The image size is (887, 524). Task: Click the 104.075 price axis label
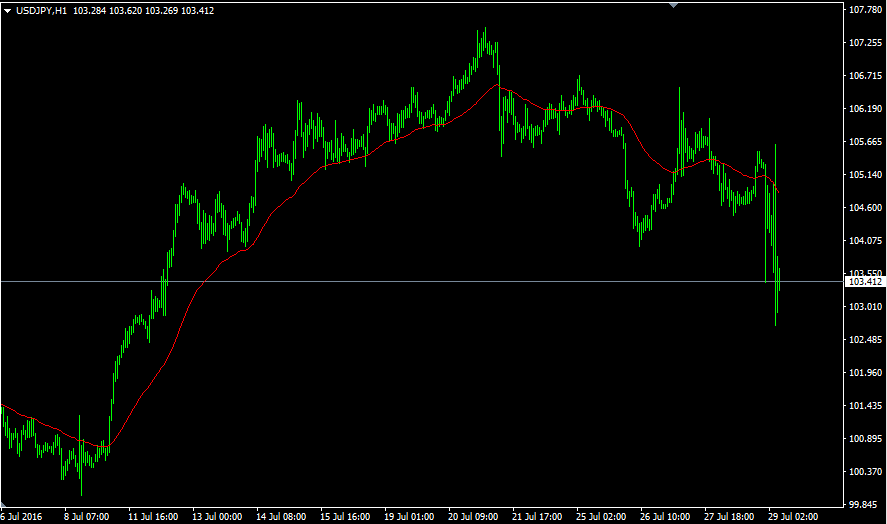coord(866,241)
